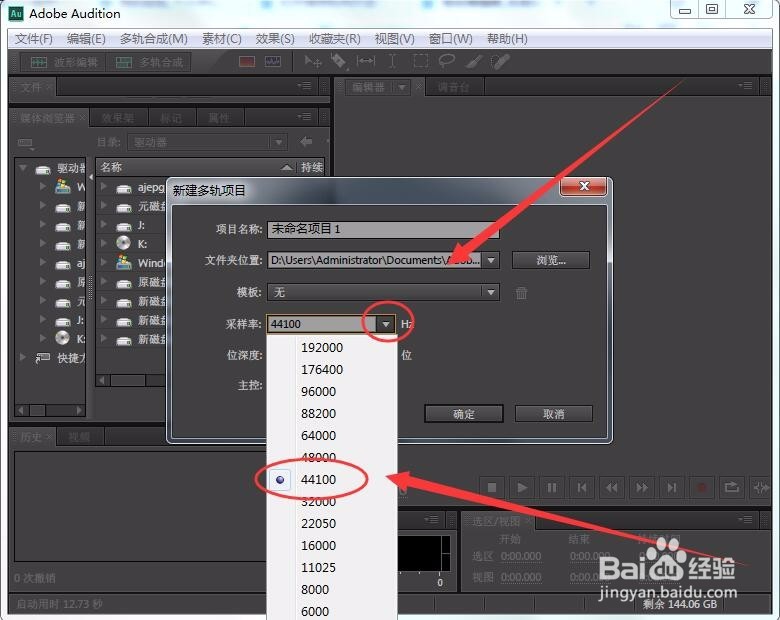Switch to 波形编辑 waveform view
Image resolution: width=780 pixels, height=620 pixels.
pos(64,62)
